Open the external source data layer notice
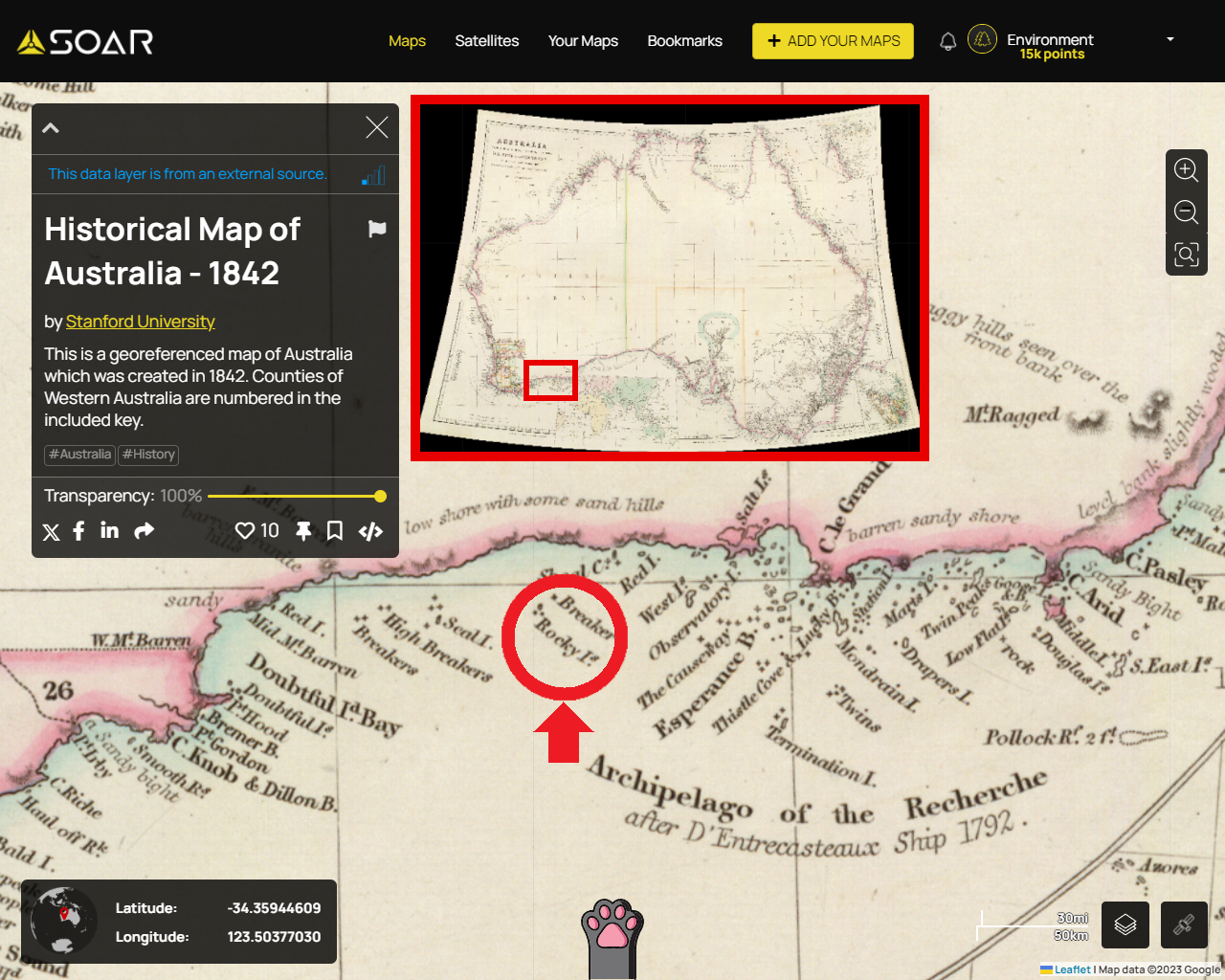Image resolution: width=1225 pixels, height=980 pixels. (188, 174)
